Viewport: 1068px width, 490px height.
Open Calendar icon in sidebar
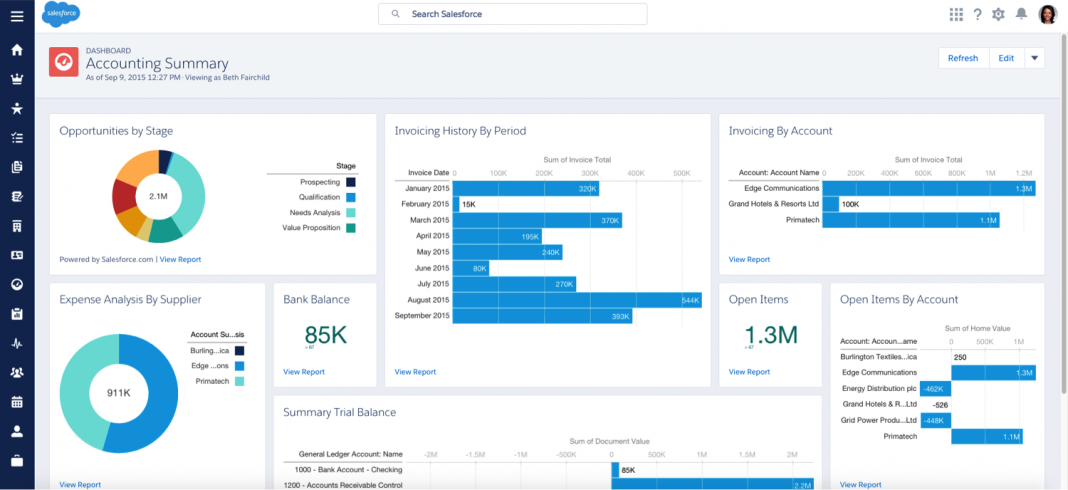[17, 402]
